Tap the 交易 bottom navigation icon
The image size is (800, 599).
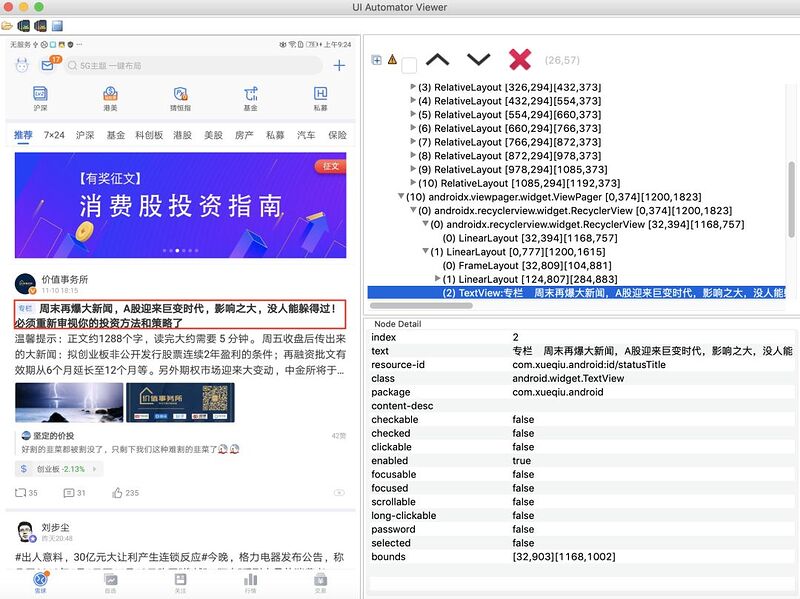tap(320, 582)
